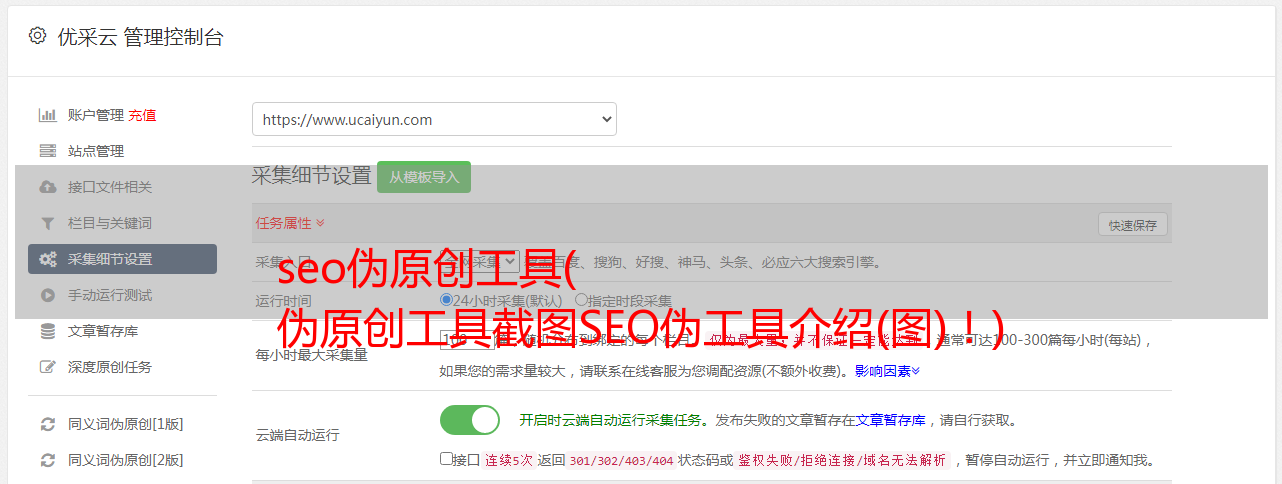Screen dimensions: 1282x484
Task: Open the https://www.ucaiyun.com site dropdown
Action: (x=434, y=119)
